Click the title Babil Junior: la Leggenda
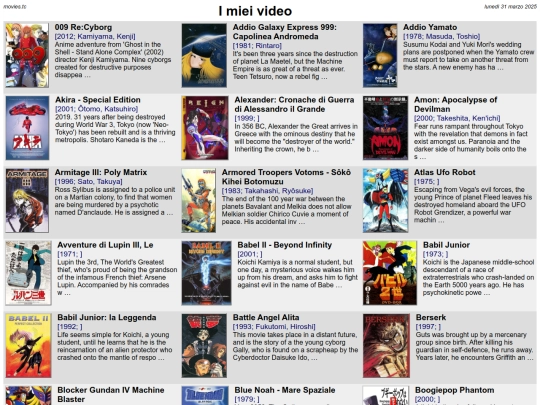Screen dimensions: 540x405 [107, 318]
